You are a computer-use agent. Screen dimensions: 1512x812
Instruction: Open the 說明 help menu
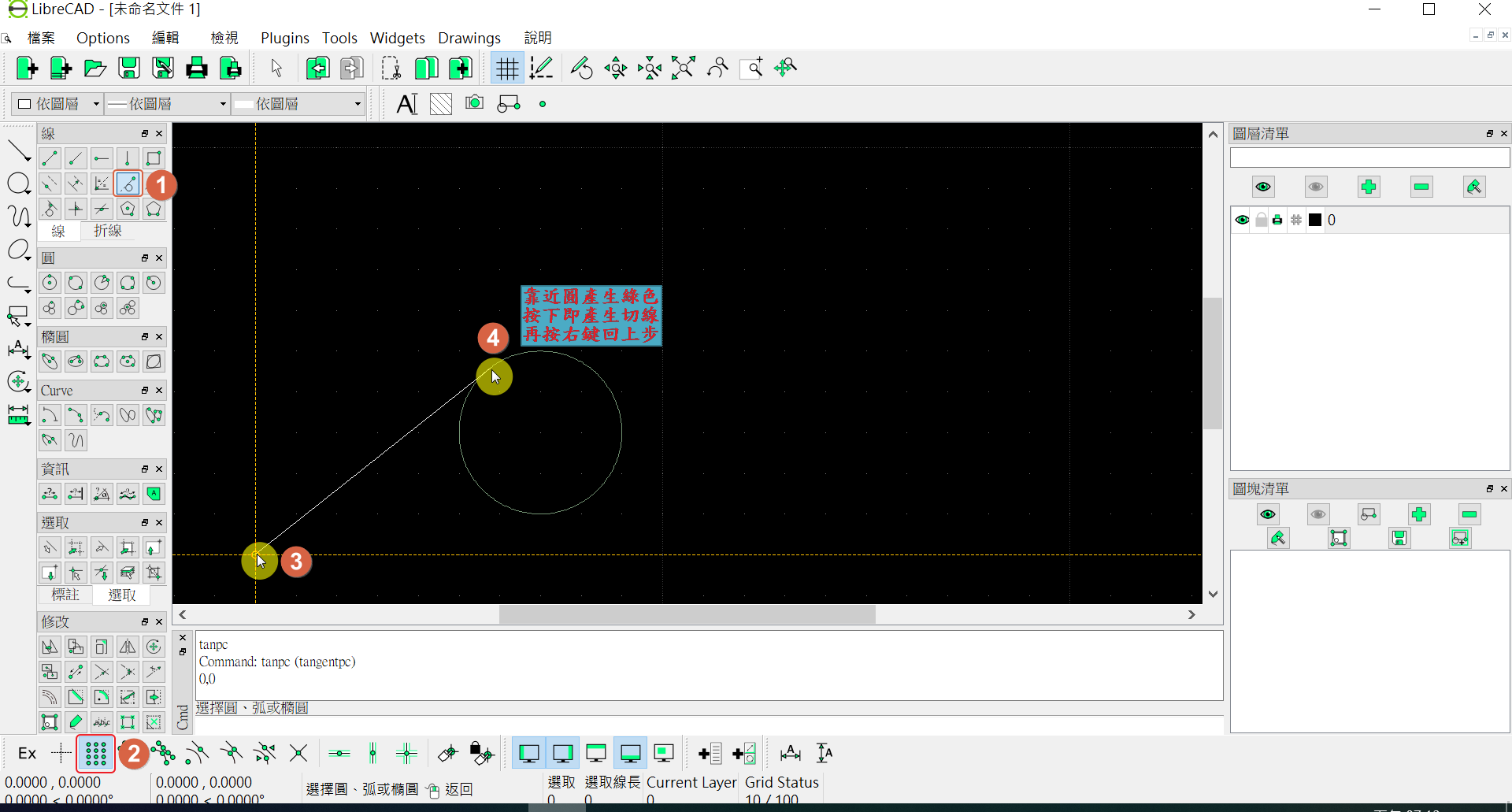538,38
